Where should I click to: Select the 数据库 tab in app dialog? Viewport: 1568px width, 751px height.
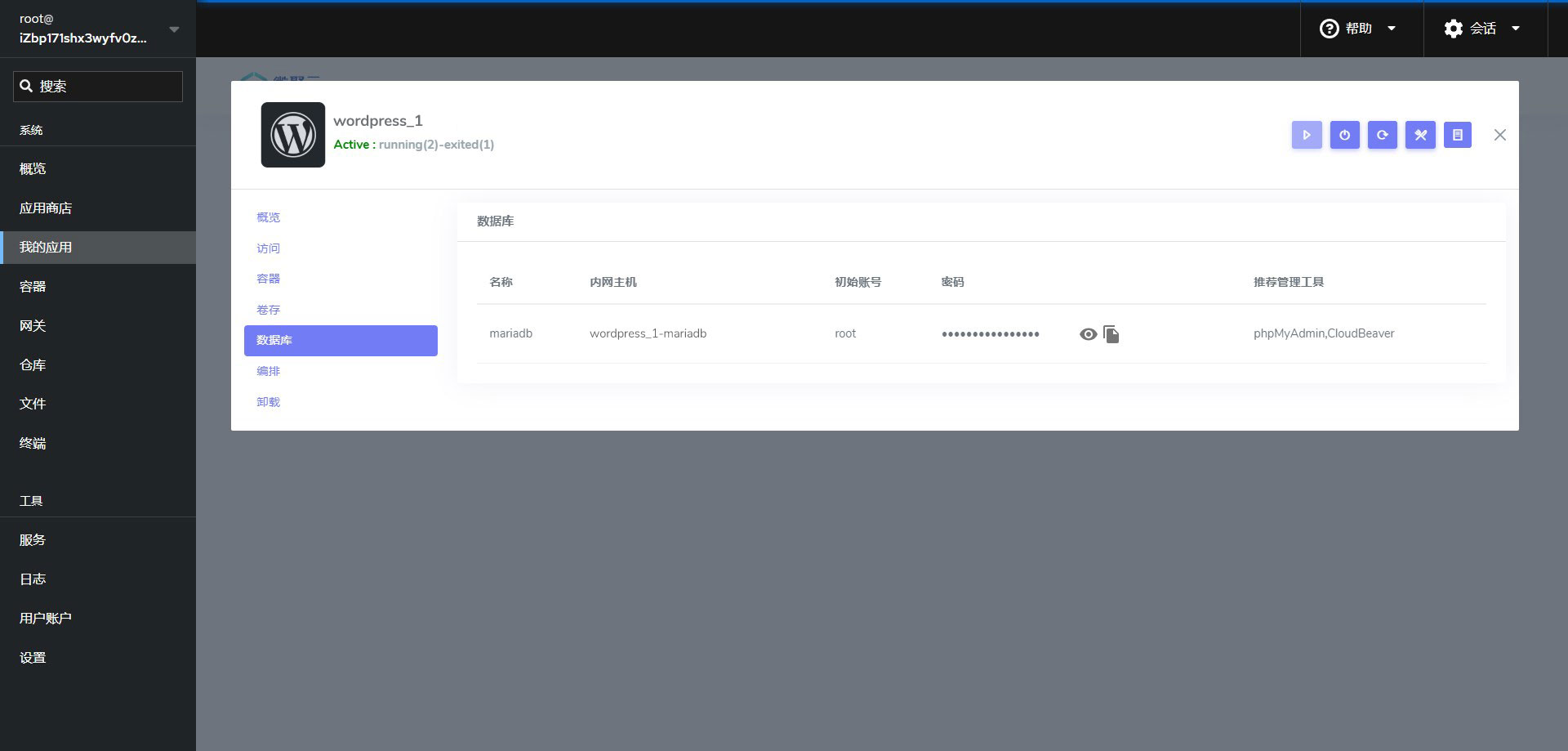(341, 341)
